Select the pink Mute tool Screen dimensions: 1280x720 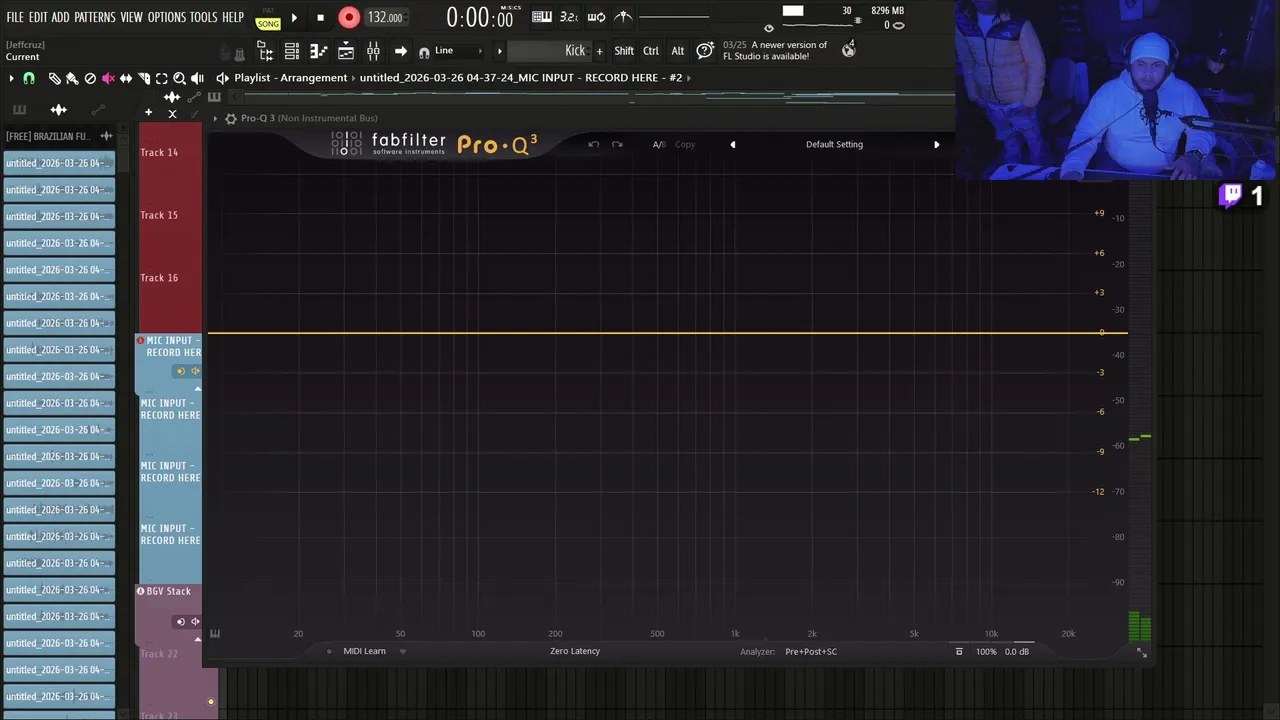click(108, 78)
